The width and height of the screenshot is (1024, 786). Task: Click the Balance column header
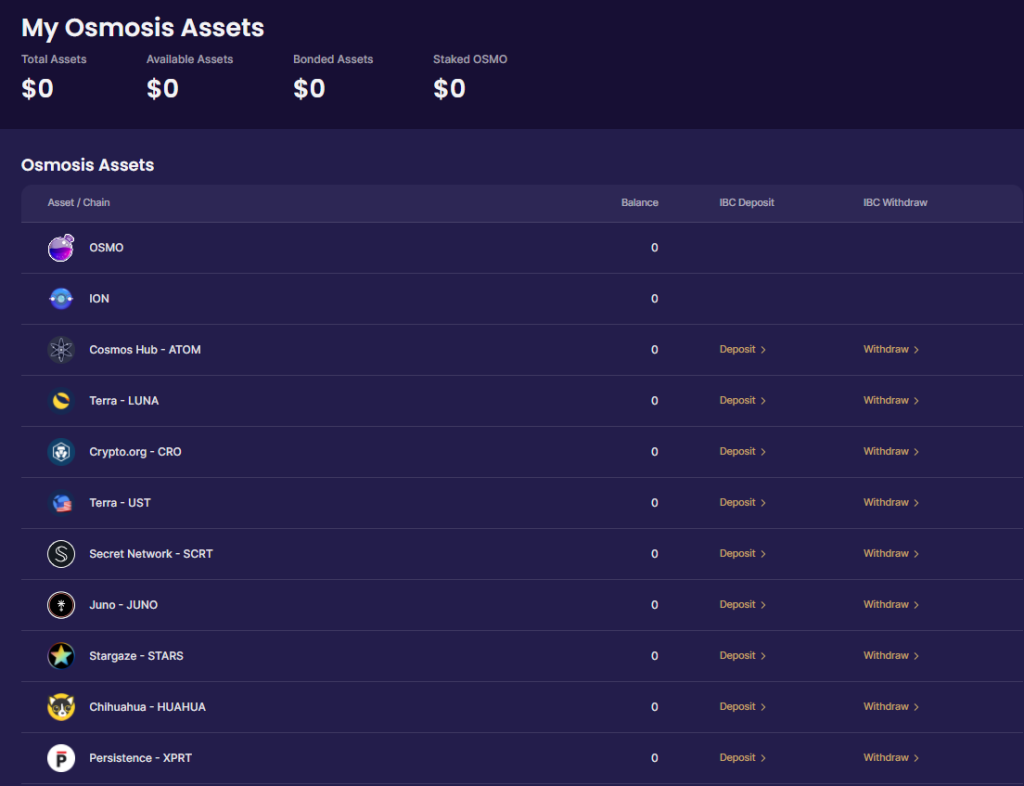639,202
